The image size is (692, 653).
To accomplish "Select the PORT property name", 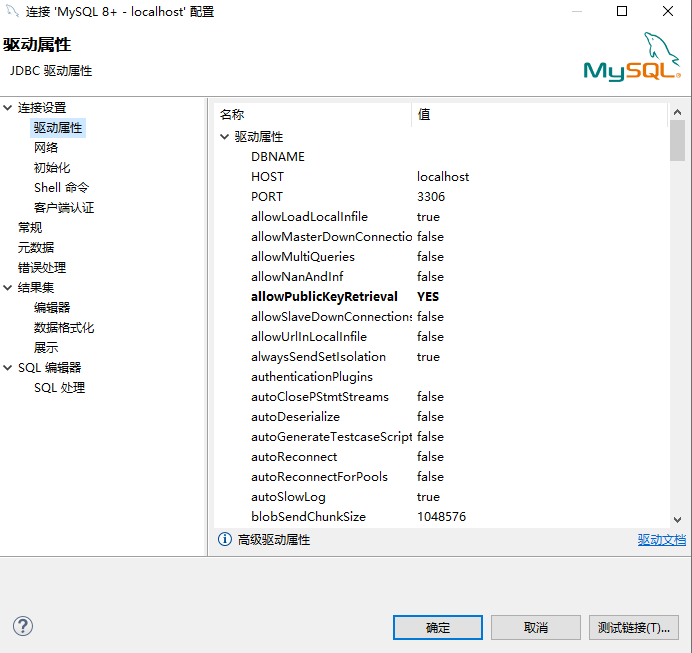I will coord(267,196).
